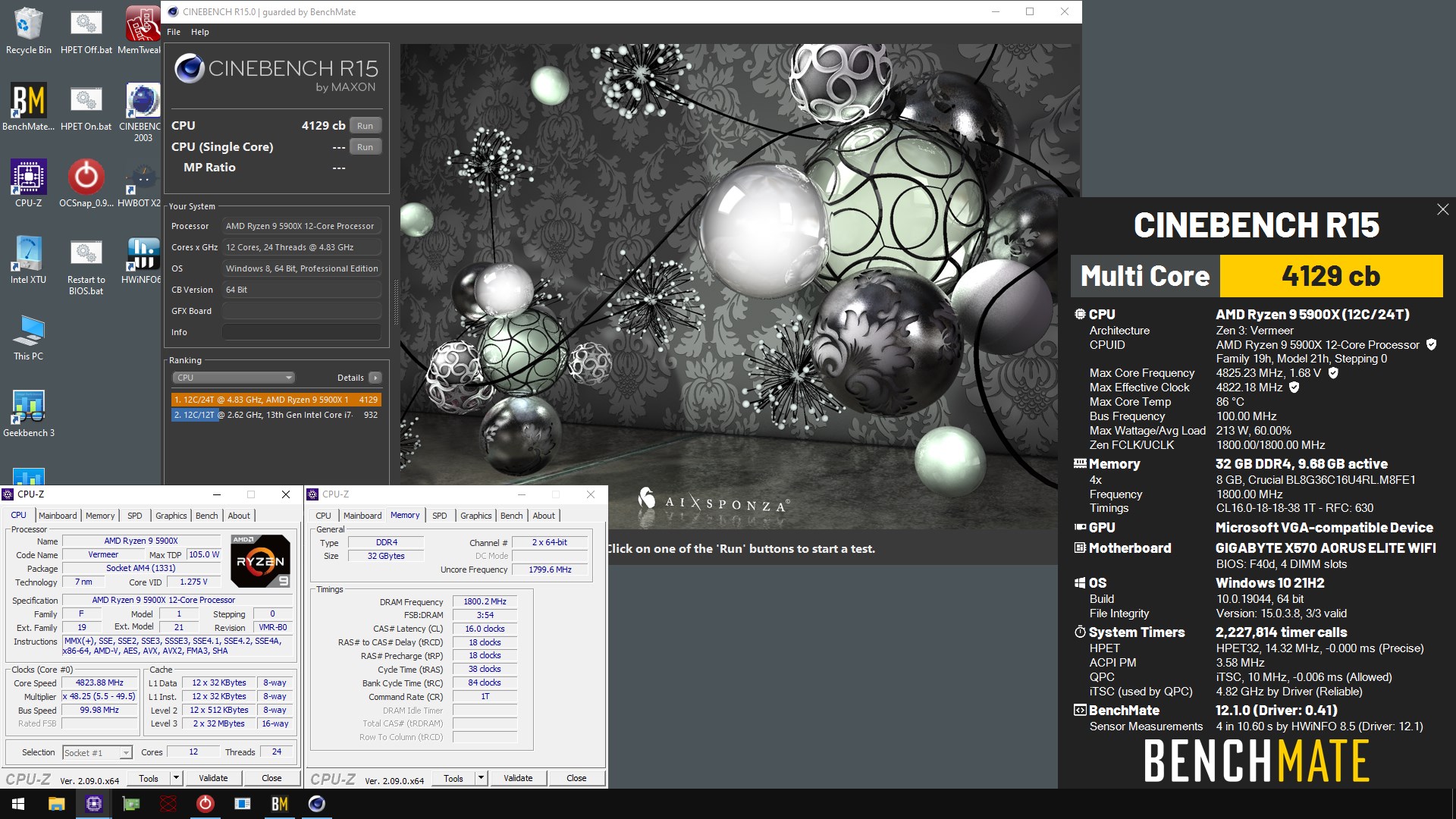
Task: Open the Help menu in Cinebench
Action: (200, 32)
